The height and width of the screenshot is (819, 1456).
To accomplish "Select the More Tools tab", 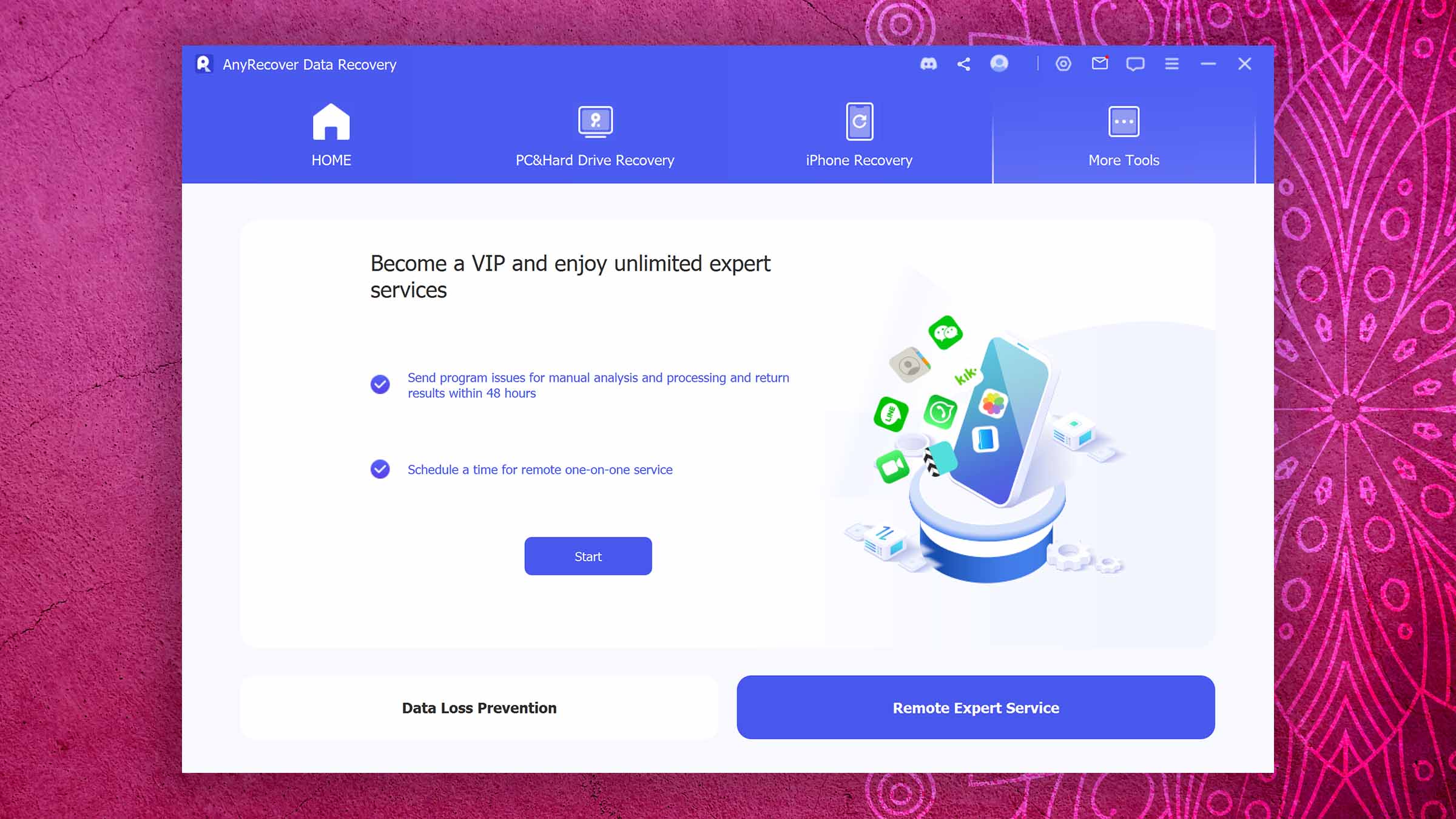I will point(1124,136).
